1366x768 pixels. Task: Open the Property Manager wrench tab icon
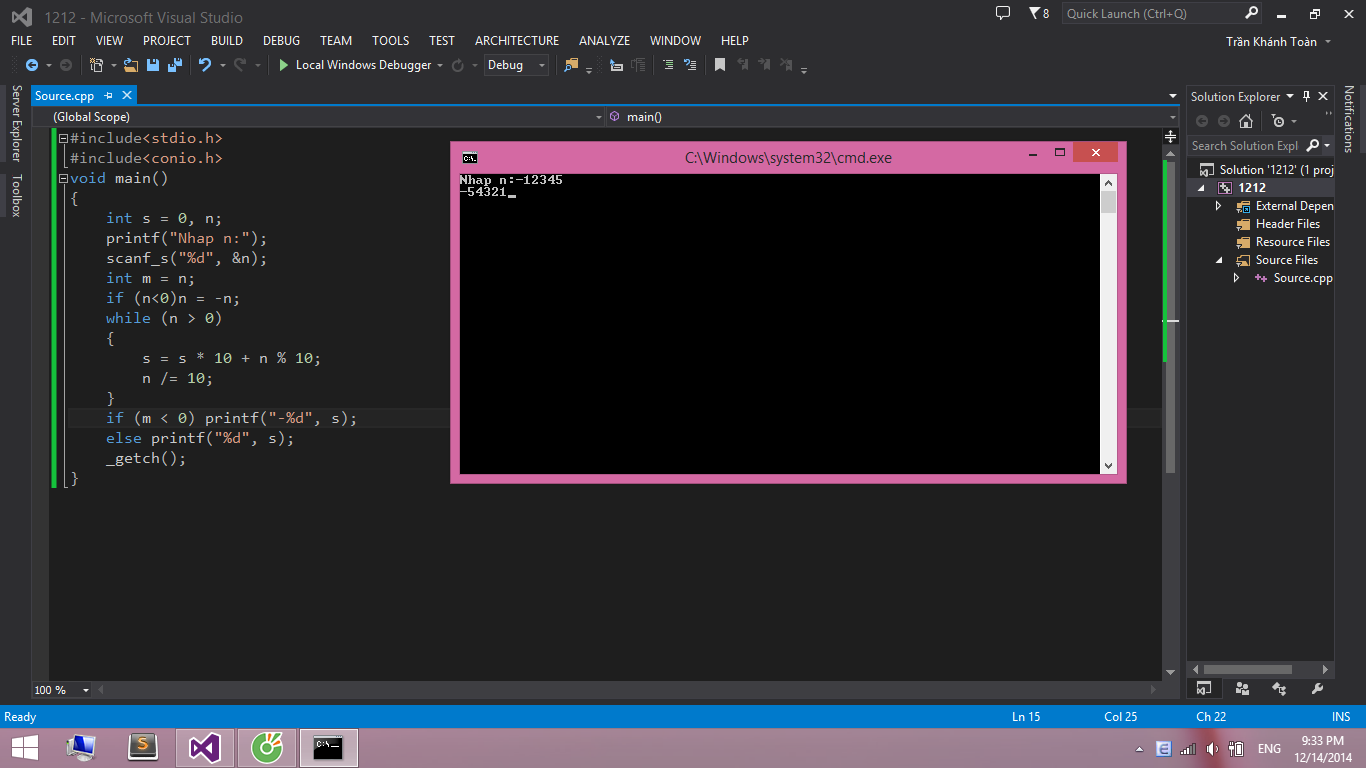1317,688
